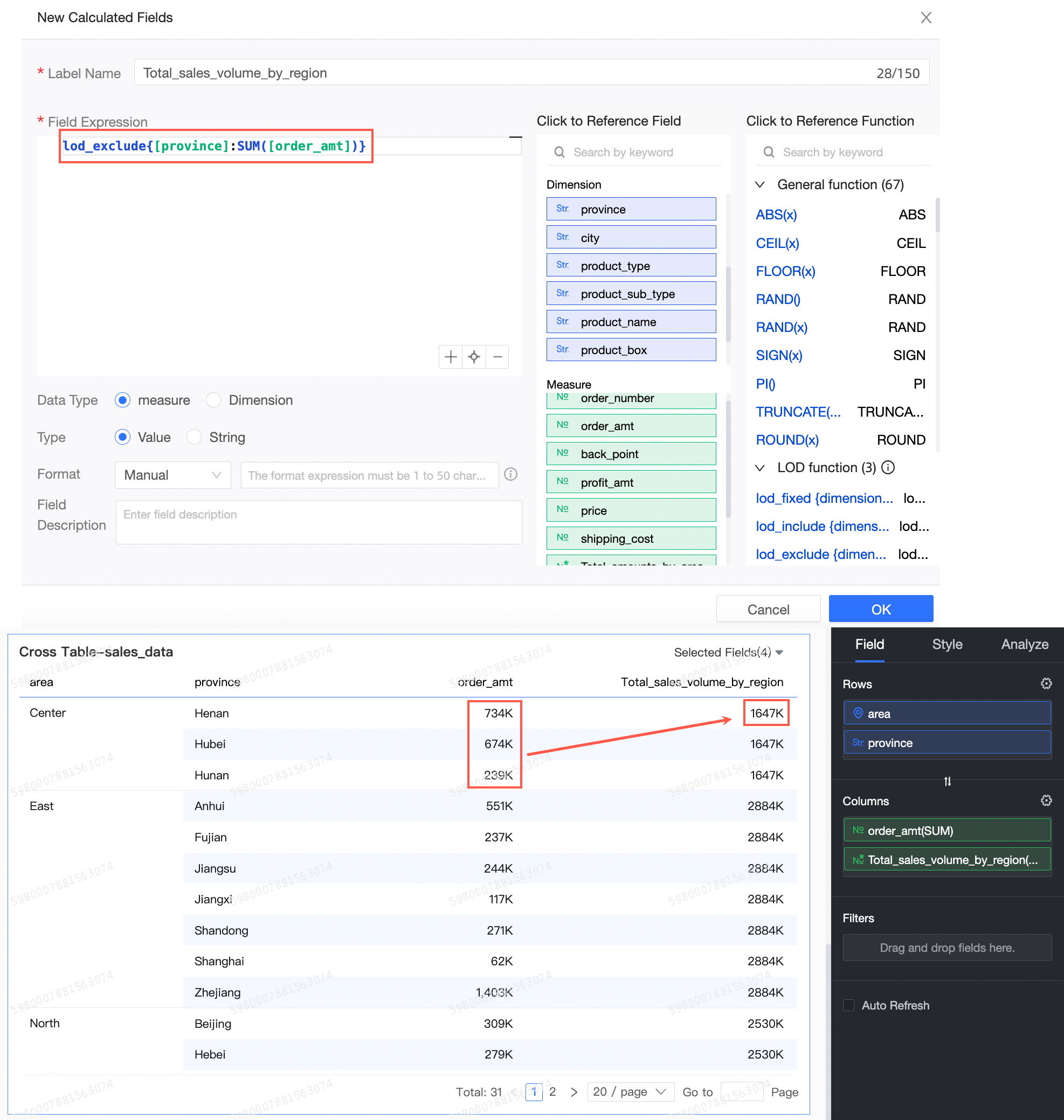The image size is (1064, 1120).
Task: Collapse the General function section
Action: (x=760, y=184)
